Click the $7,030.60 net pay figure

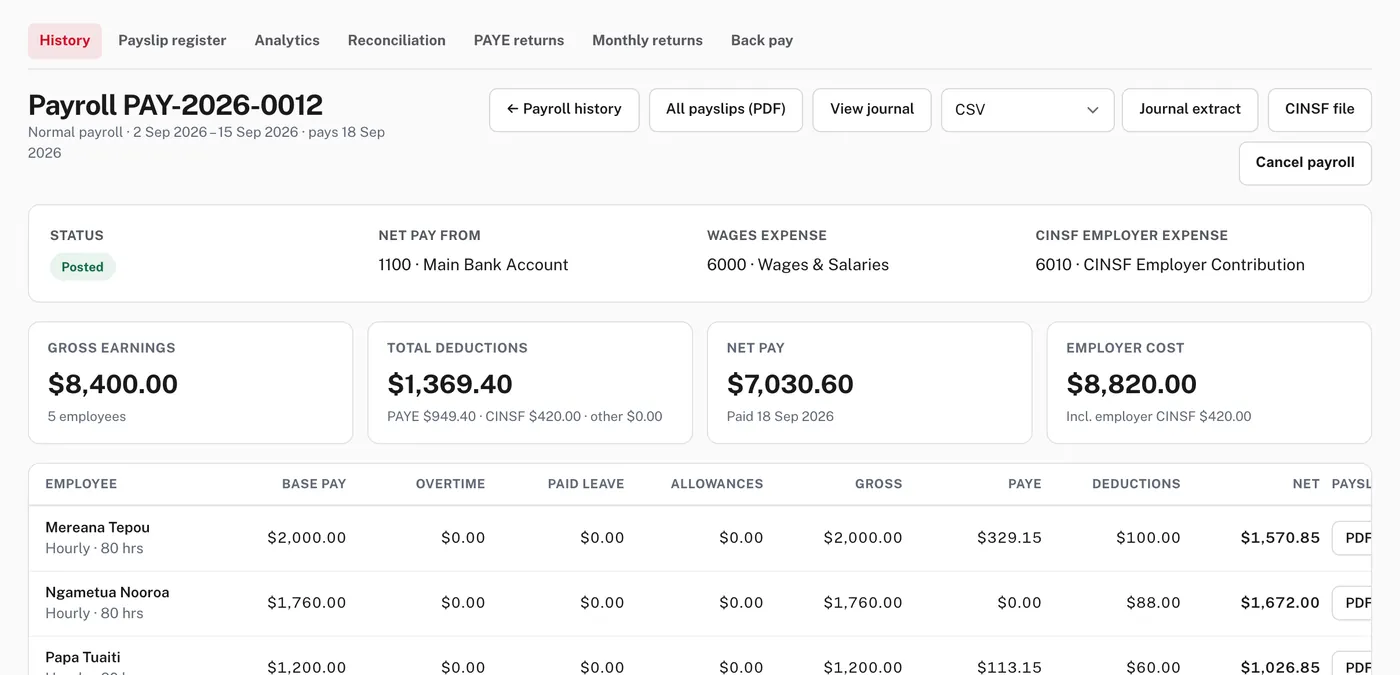pos(790,384)
